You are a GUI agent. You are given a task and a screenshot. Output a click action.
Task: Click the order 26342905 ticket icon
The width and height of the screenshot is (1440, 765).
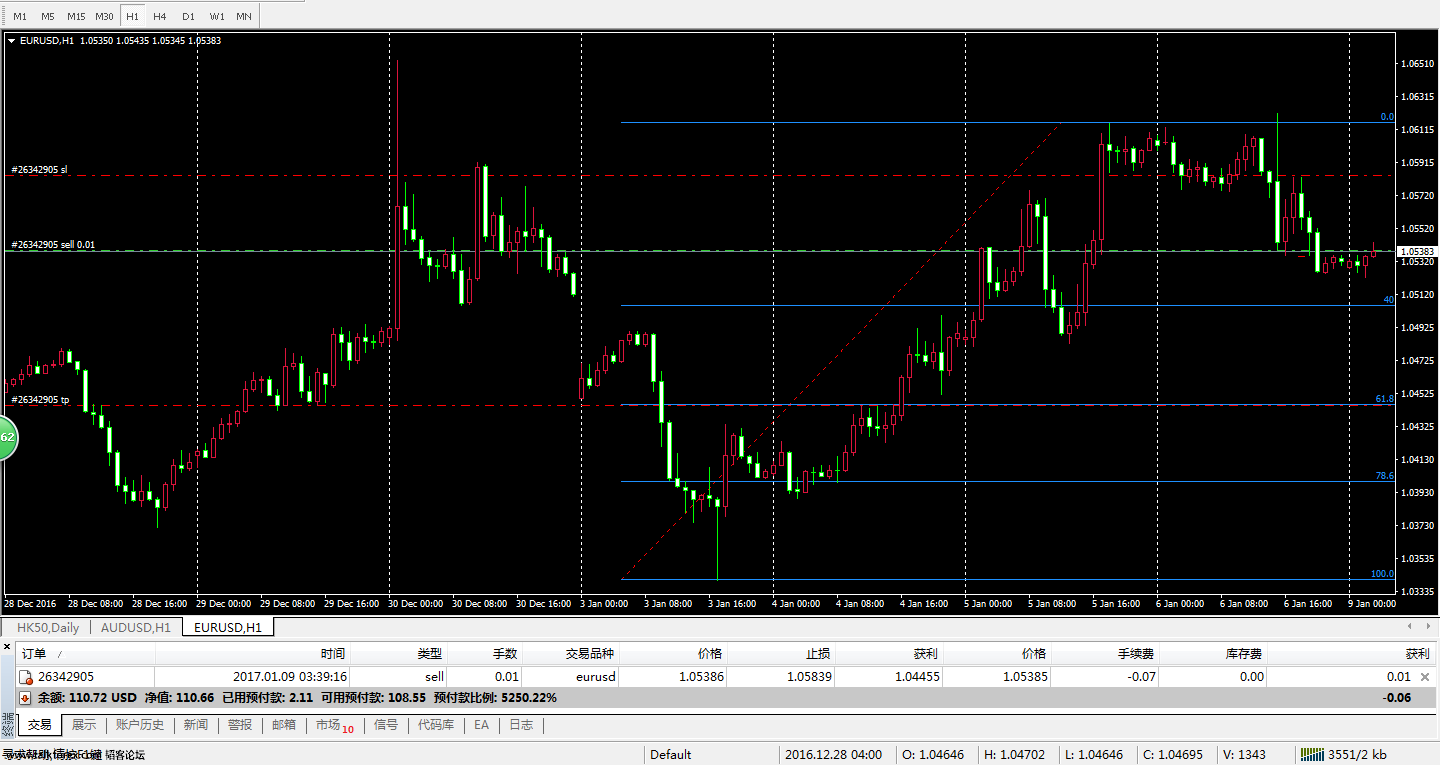(x=27, y=677)
